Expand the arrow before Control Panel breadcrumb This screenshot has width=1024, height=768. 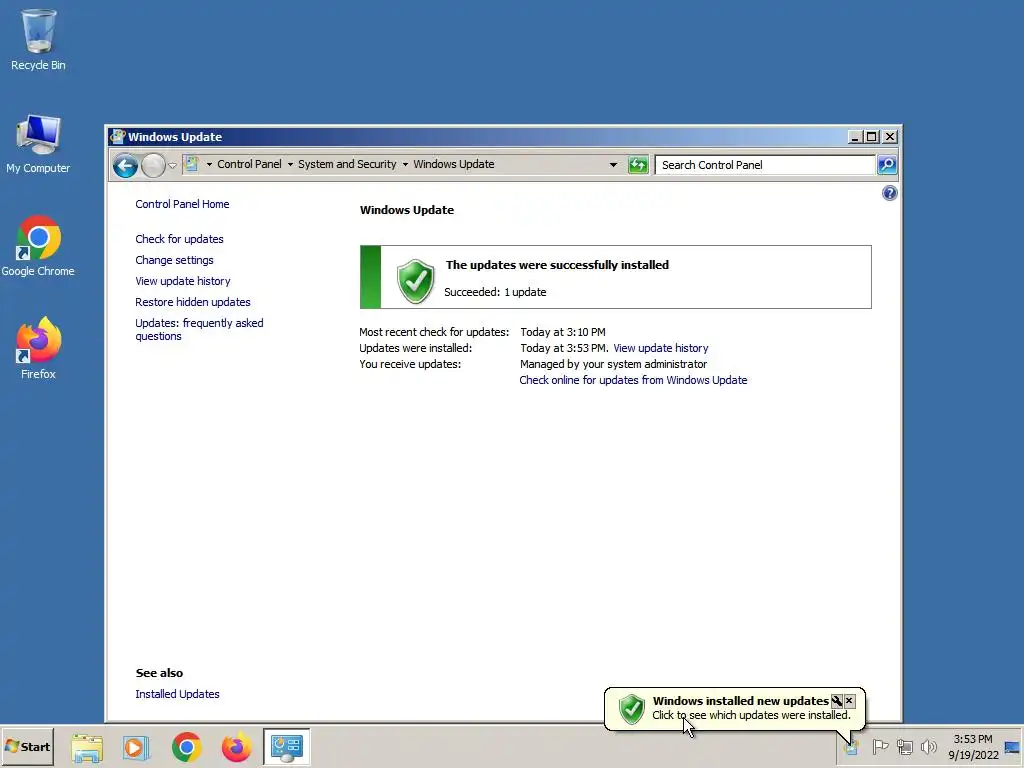(x=209, y=165)
